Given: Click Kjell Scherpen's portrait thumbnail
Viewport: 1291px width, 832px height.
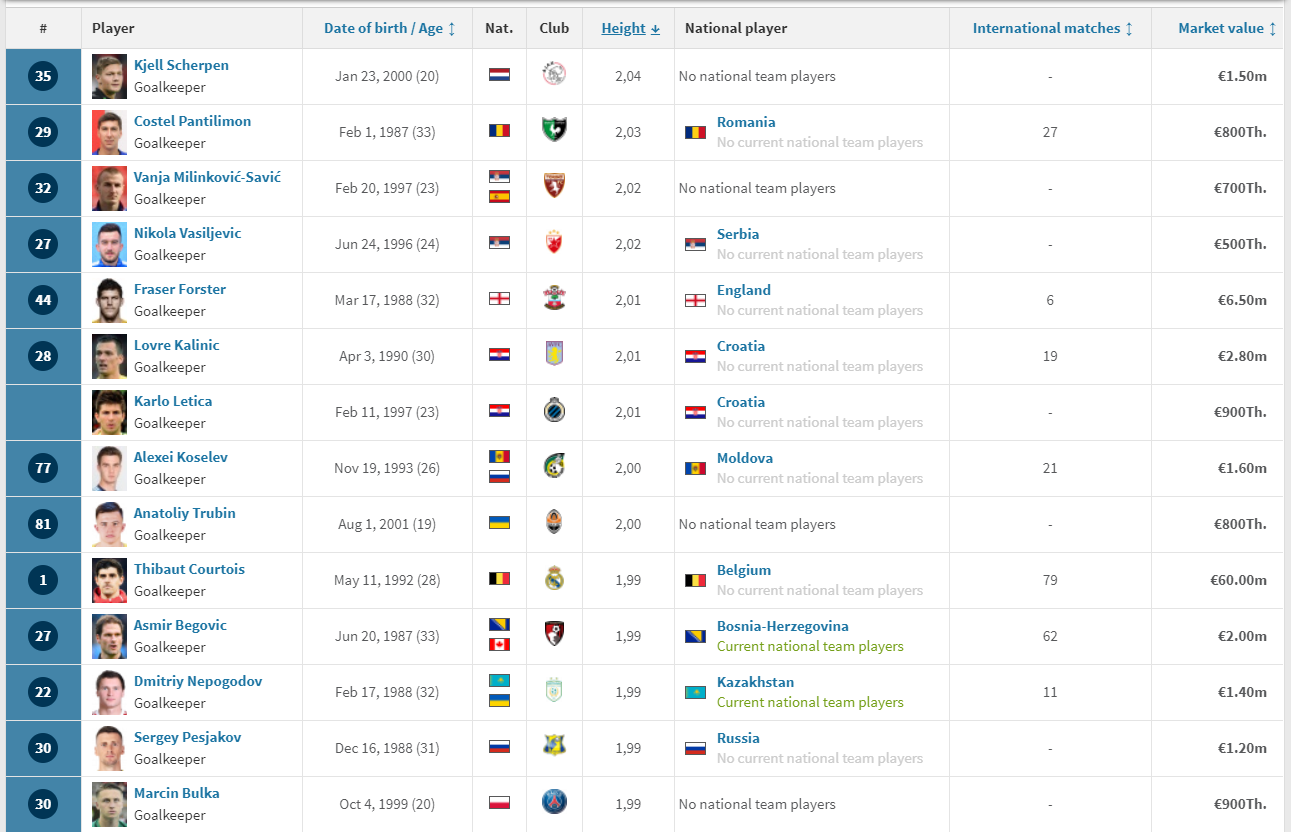Looking at the screenshot, I should 109,76.
